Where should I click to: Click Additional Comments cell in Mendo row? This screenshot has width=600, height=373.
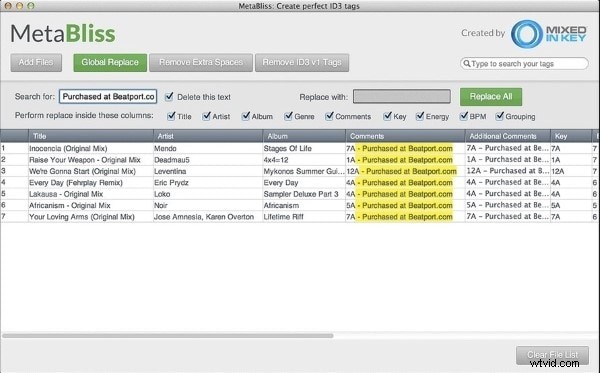pyautogui.click(x=507, y=148)
